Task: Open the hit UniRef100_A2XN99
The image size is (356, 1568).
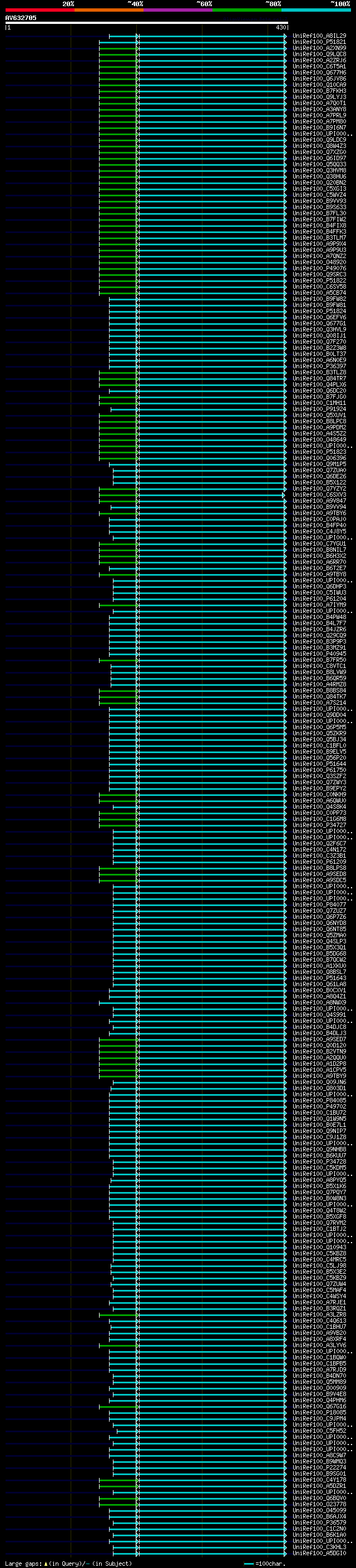Action: click(319, 48)
